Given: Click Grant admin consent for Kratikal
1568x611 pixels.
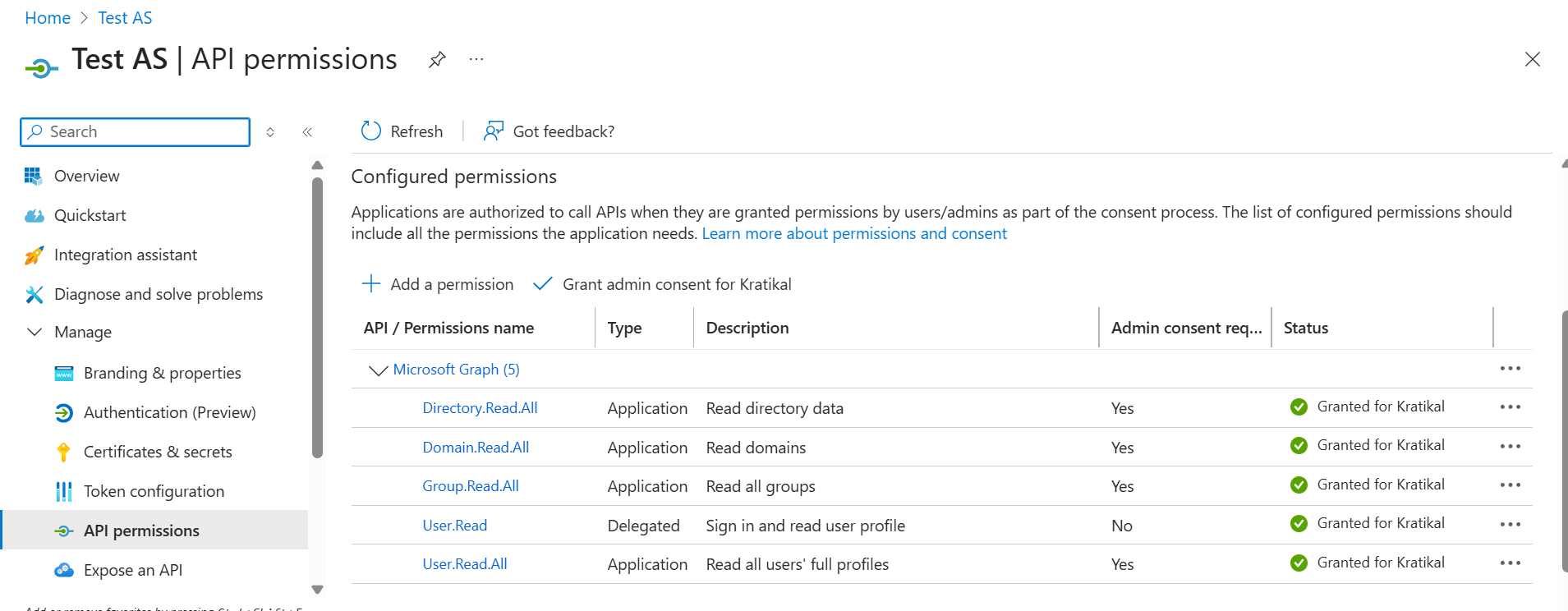Looking at the screenshot, I should coord(662,284).
